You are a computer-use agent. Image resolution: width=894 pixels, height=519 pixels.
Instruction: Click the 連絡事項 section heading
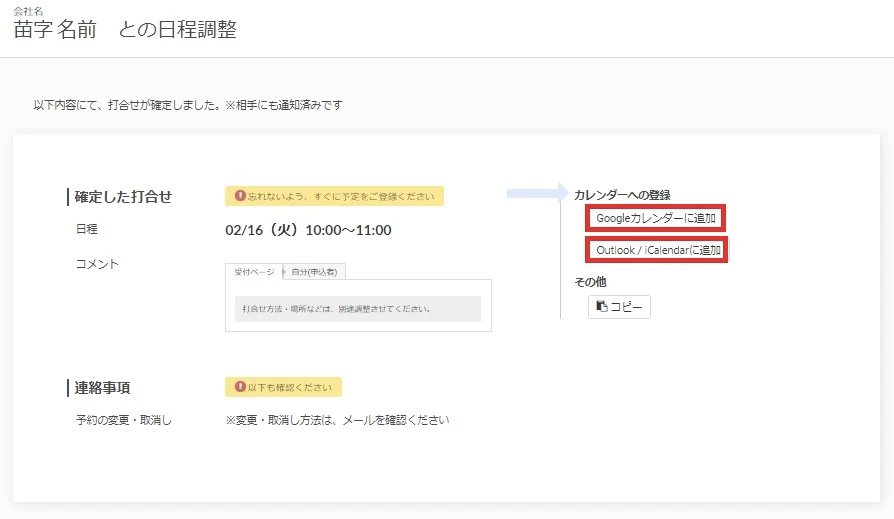(102, 387)
